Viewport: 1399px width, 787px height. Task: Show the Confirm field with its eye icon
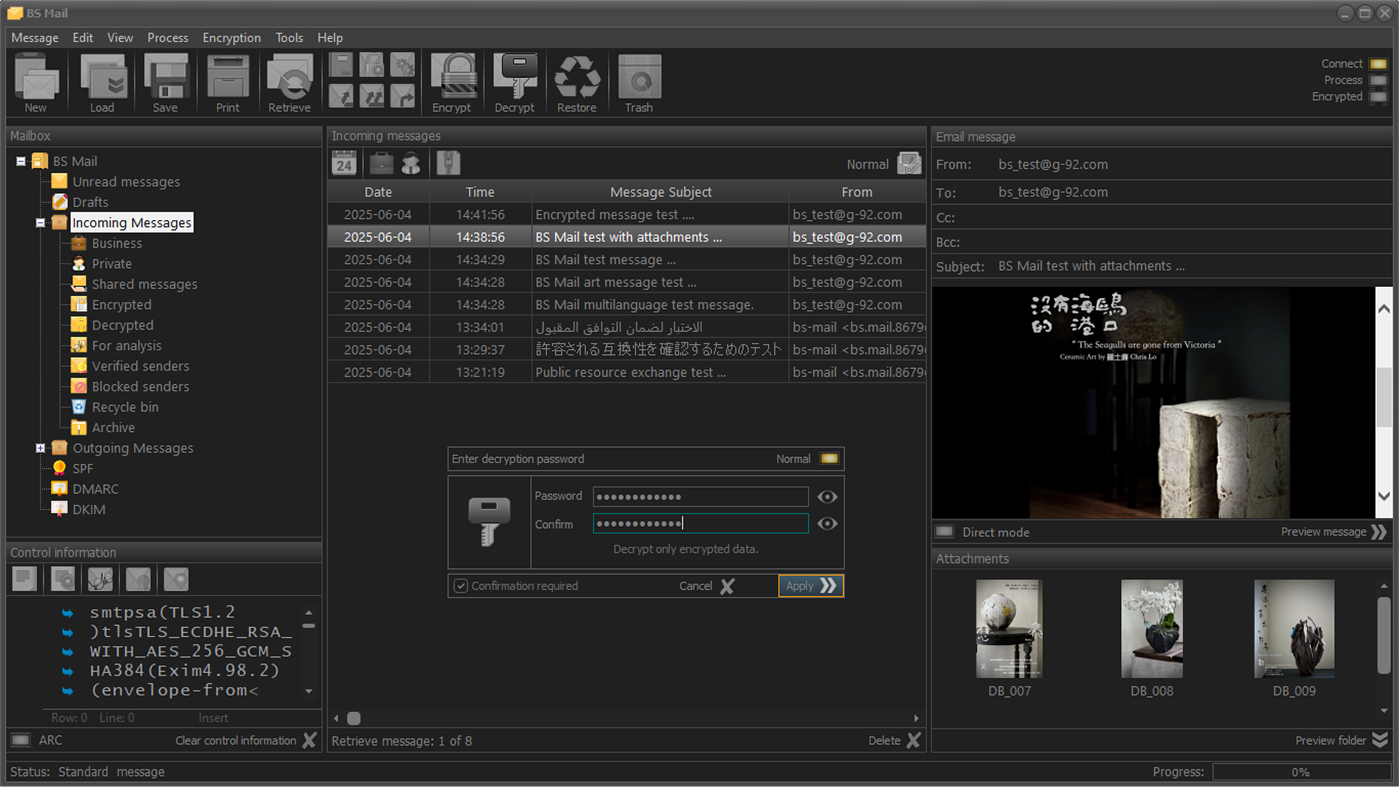827,524
